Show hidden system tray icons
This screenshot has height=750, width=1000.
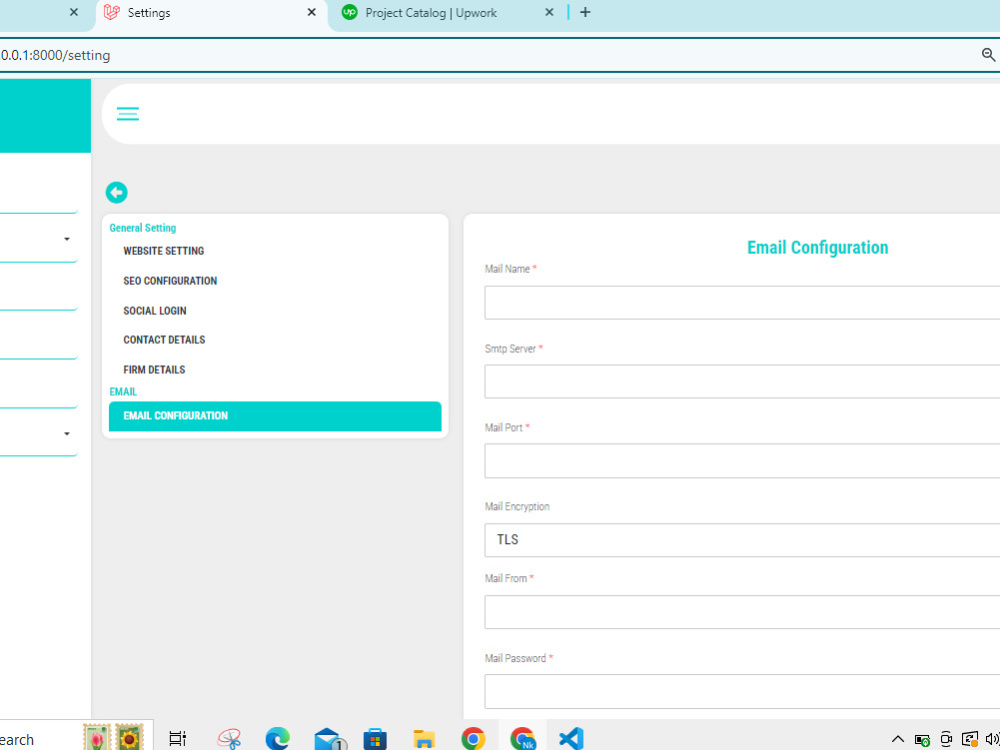897,739
